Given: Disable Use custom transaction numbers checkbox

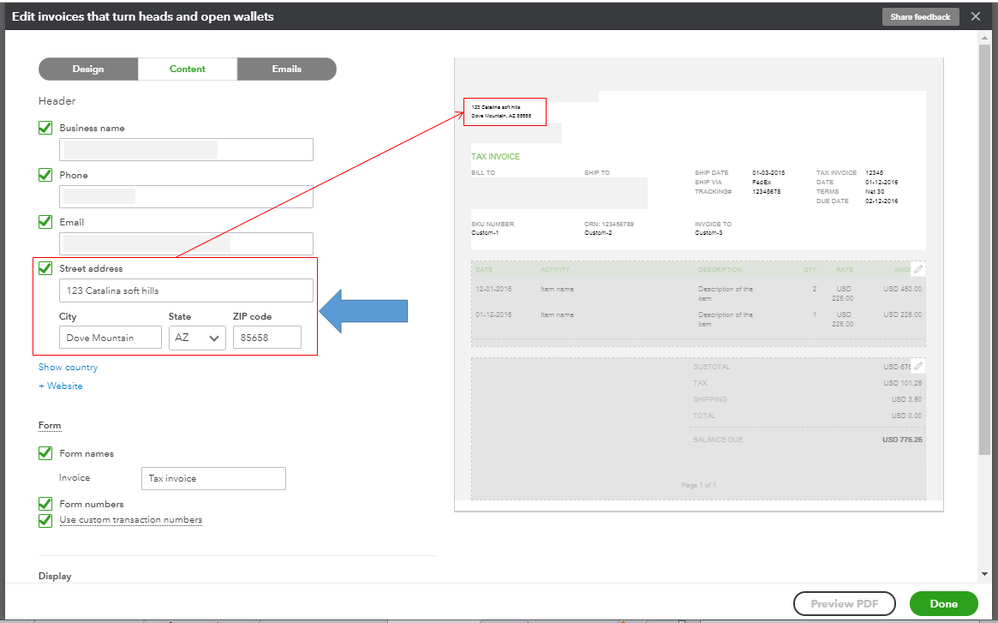Looking at the screenshot, I should [x=45, y=521].
